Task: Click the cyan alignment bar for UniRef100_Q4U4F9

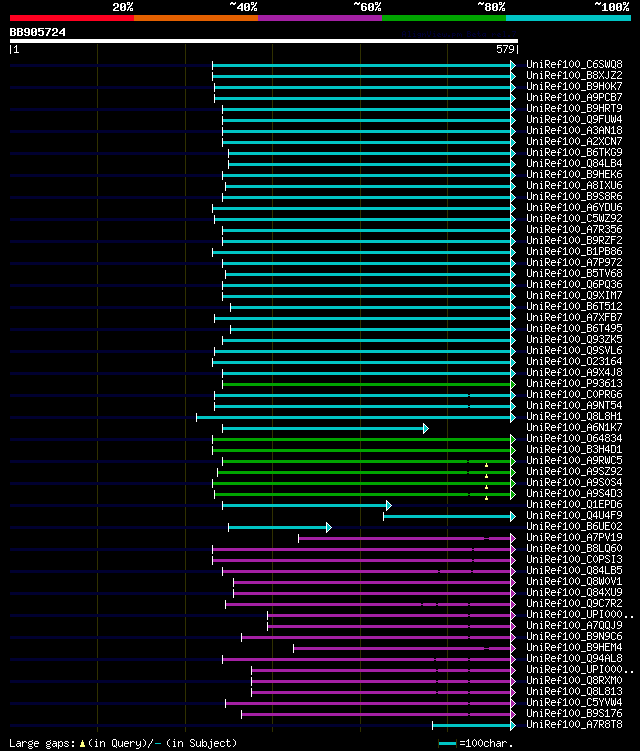Action: pos(449,516)
